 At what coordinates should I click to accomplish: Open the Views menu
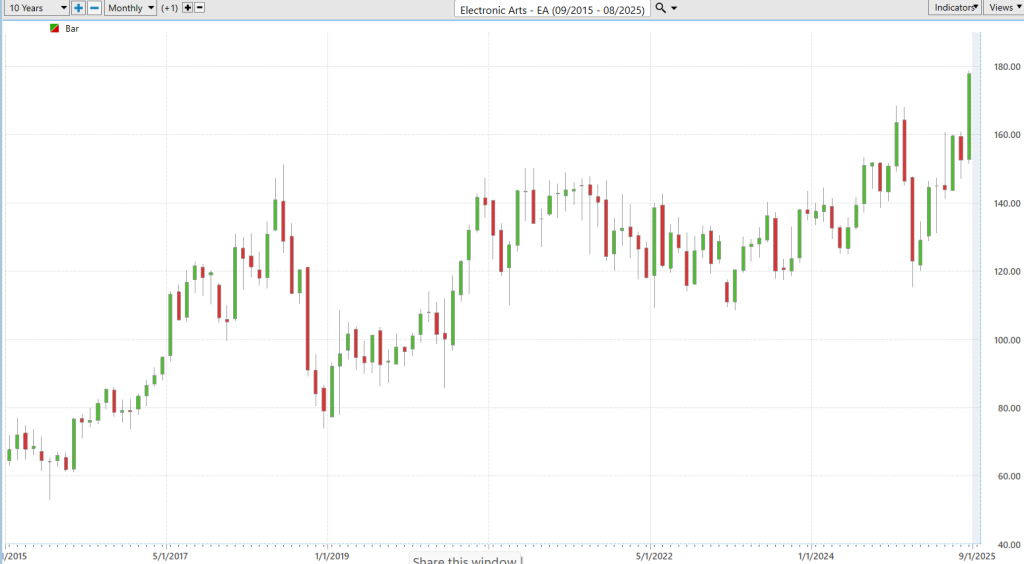tap(1002, 8)
